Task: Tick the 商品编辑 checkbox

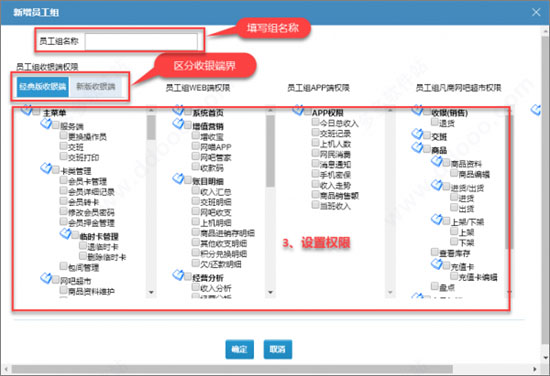Action: click(x=454, y=173)
